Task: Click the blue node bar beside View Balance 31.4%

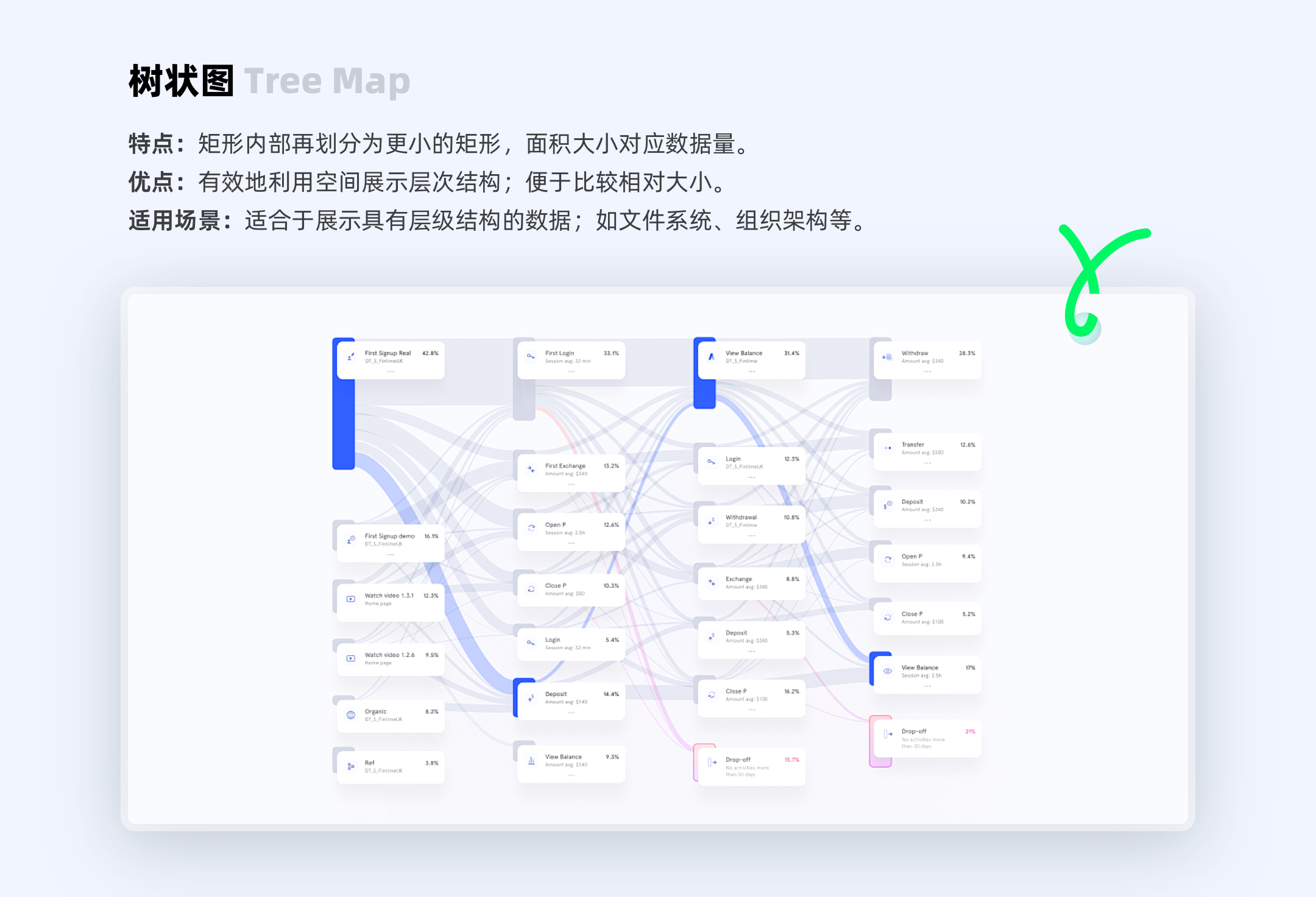Action: (704, 373)
